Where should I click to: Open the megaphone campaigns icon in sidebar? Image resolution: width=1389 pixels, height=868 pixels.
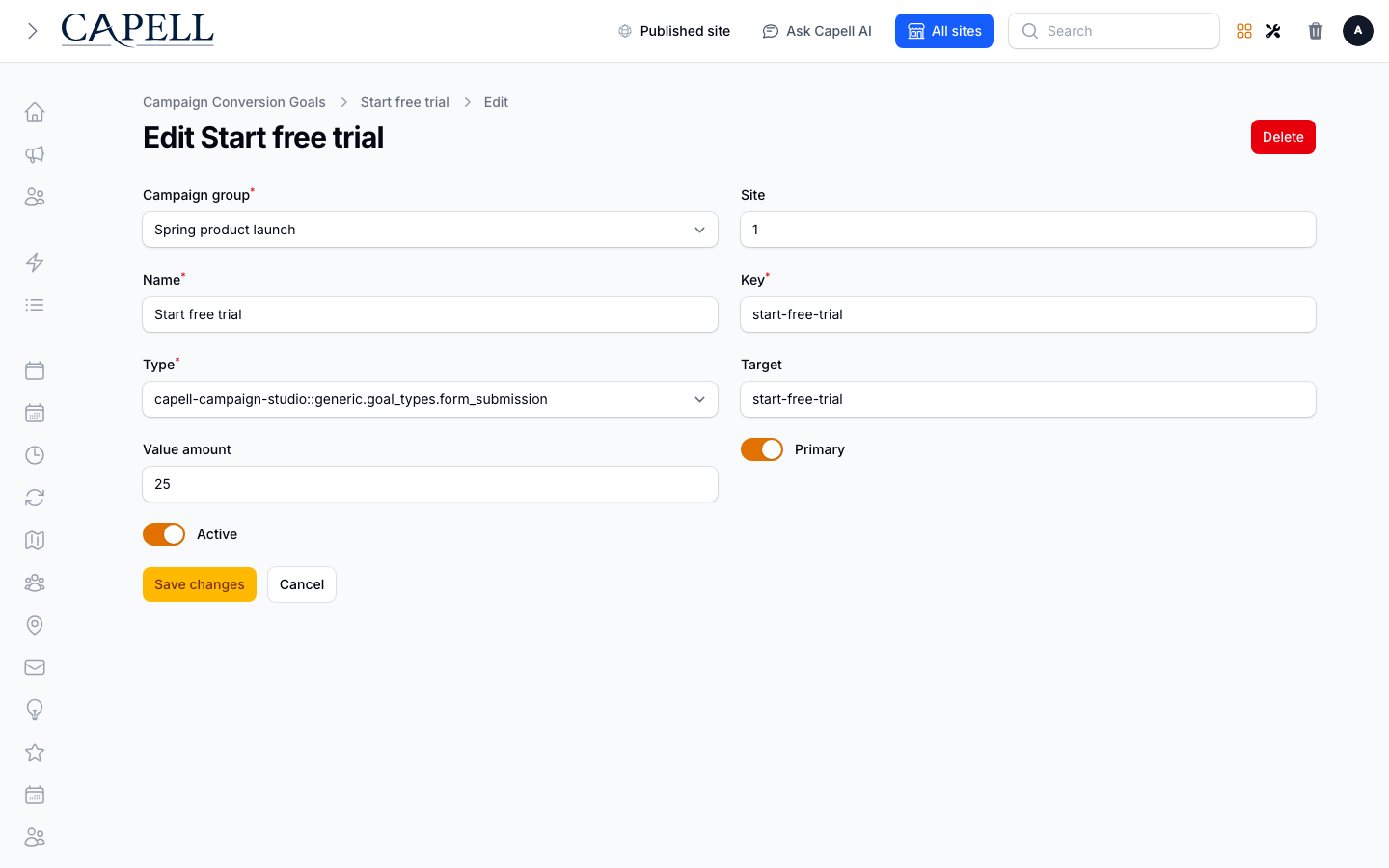35,154
